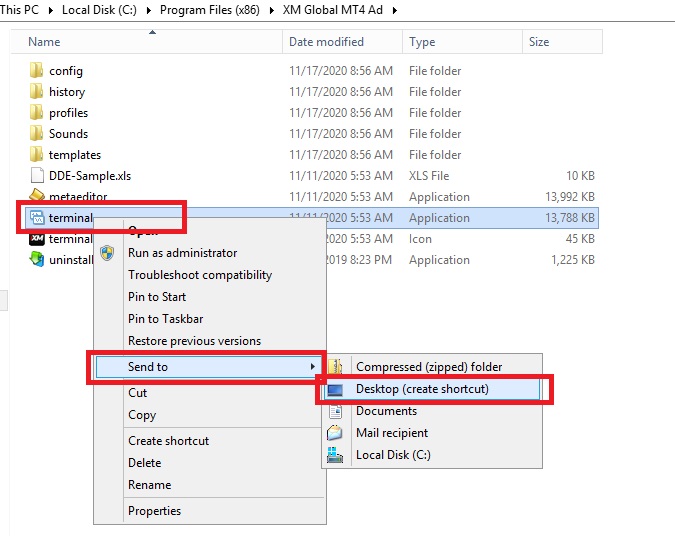Screen dimensions: 675x536
Task: Choose Desktop (create shortcut) option
Action: tap(422, 389)
